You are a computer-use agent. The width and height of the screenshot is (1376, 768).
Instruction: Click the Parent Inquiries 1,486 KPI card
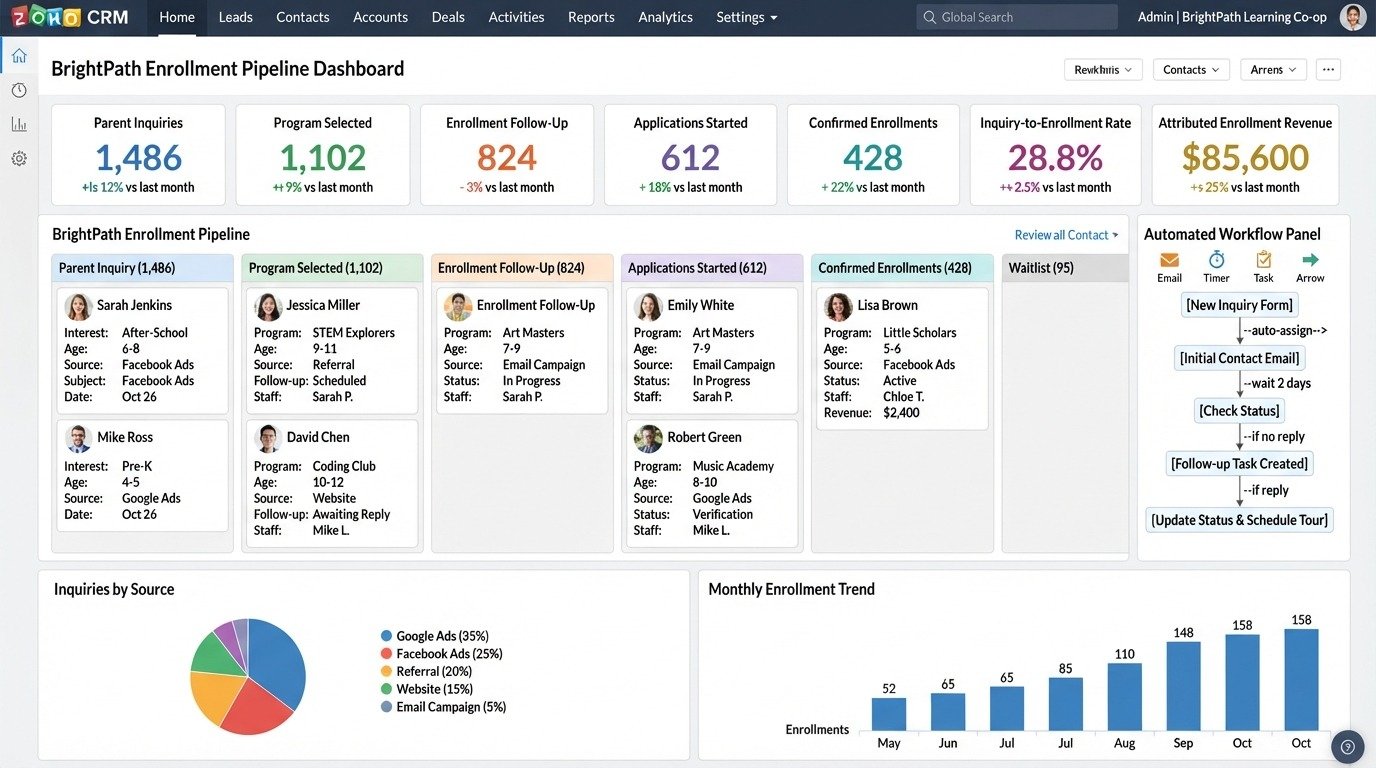[x=138, y=155]
